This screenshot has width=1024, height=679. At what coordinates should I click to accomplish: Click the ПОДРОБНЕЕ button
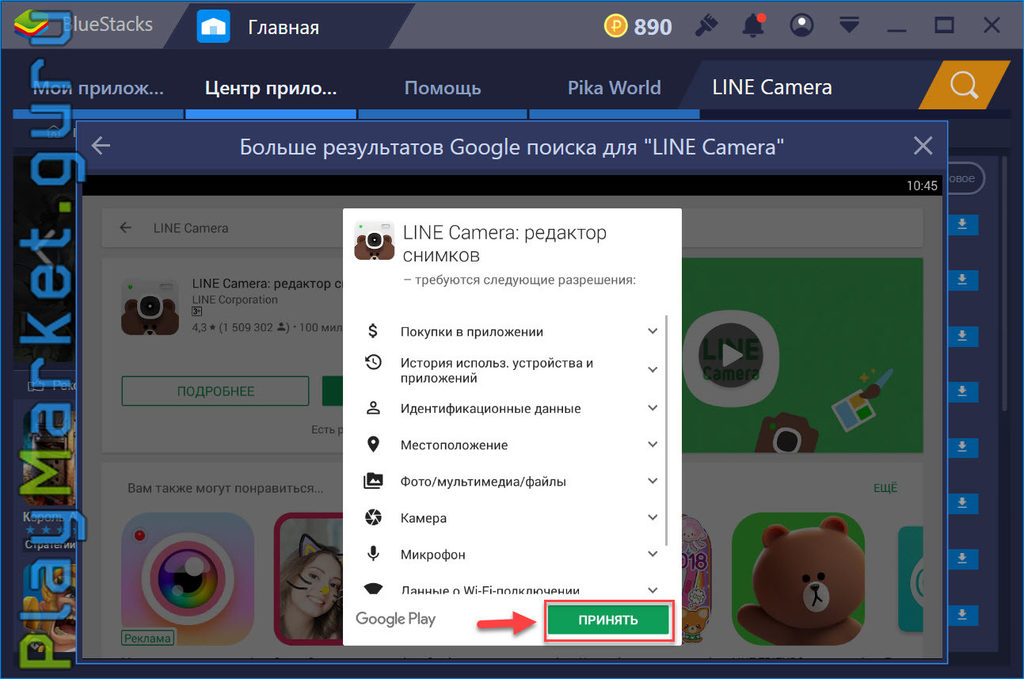215,391
